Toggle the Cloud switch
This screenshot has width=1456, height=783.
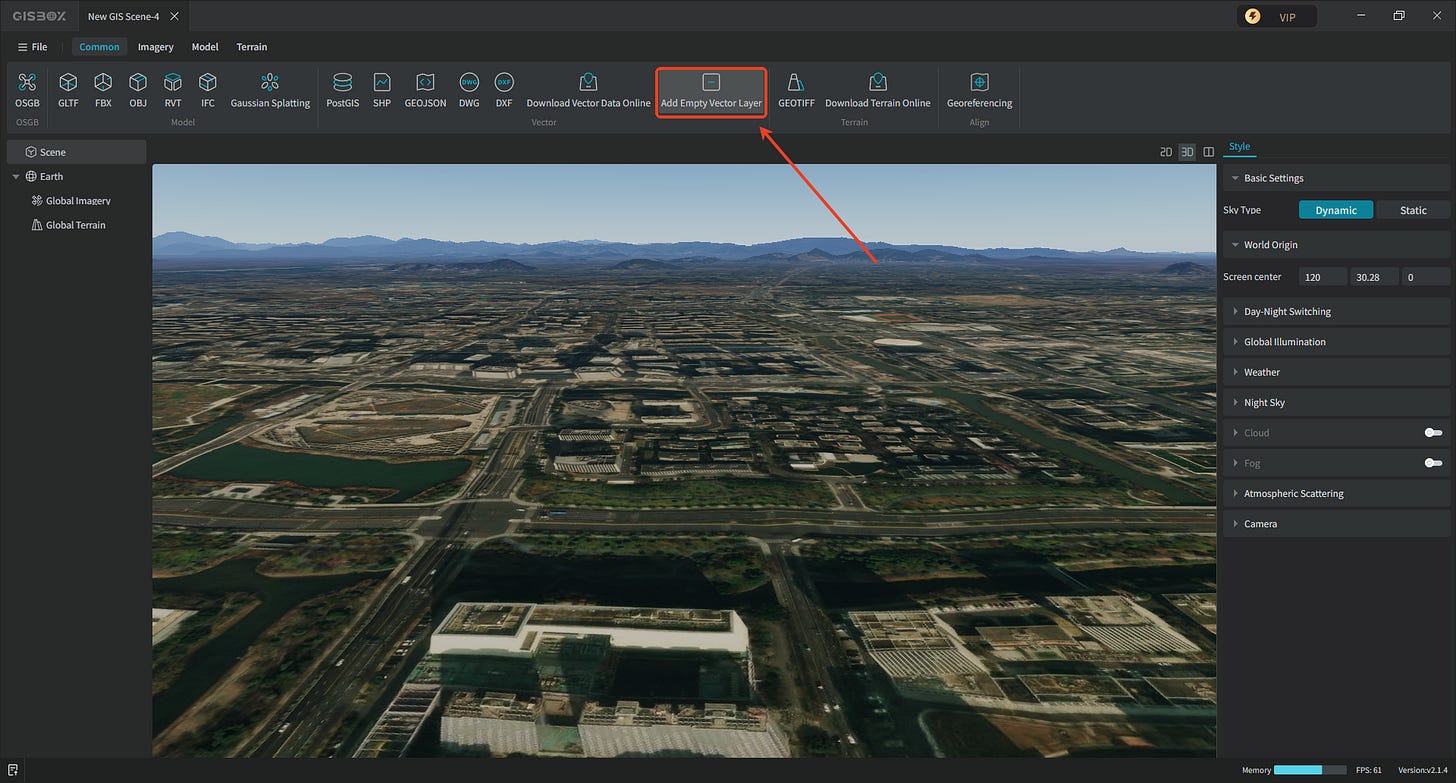coord(1434,433)
